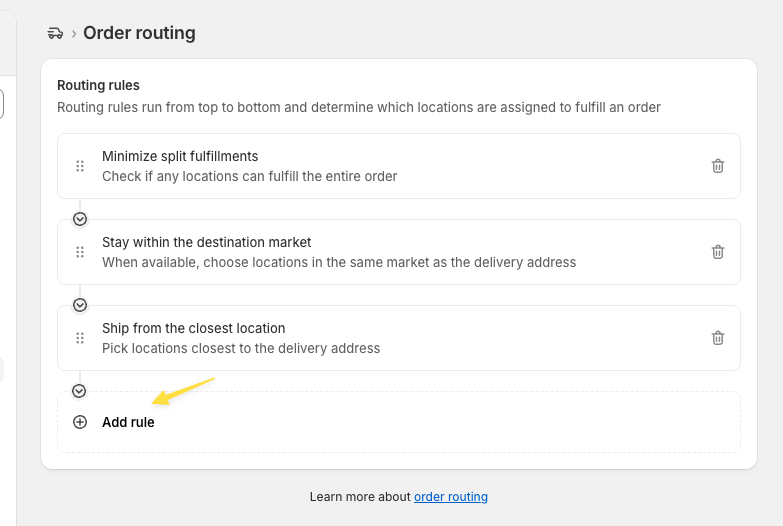Click the Routing rules section heading
Image resolution: width=783 pixels, height=526 pixels.
(x=98, y=85)
